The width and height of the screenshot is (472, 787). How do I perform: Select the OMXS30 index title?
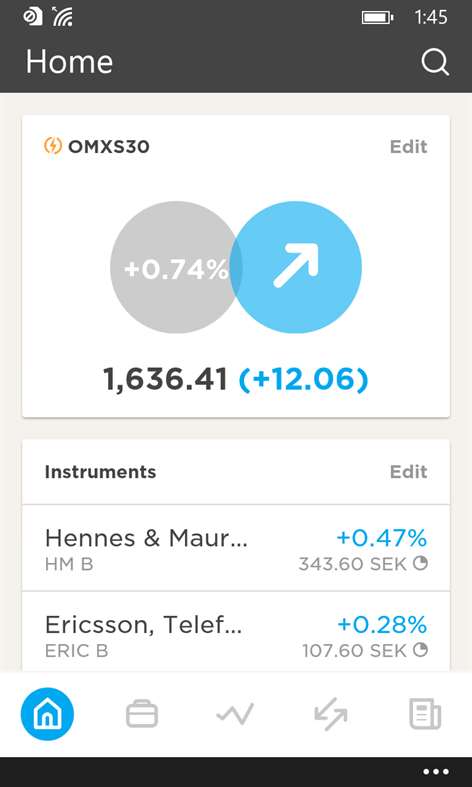[x=108, y=147]
